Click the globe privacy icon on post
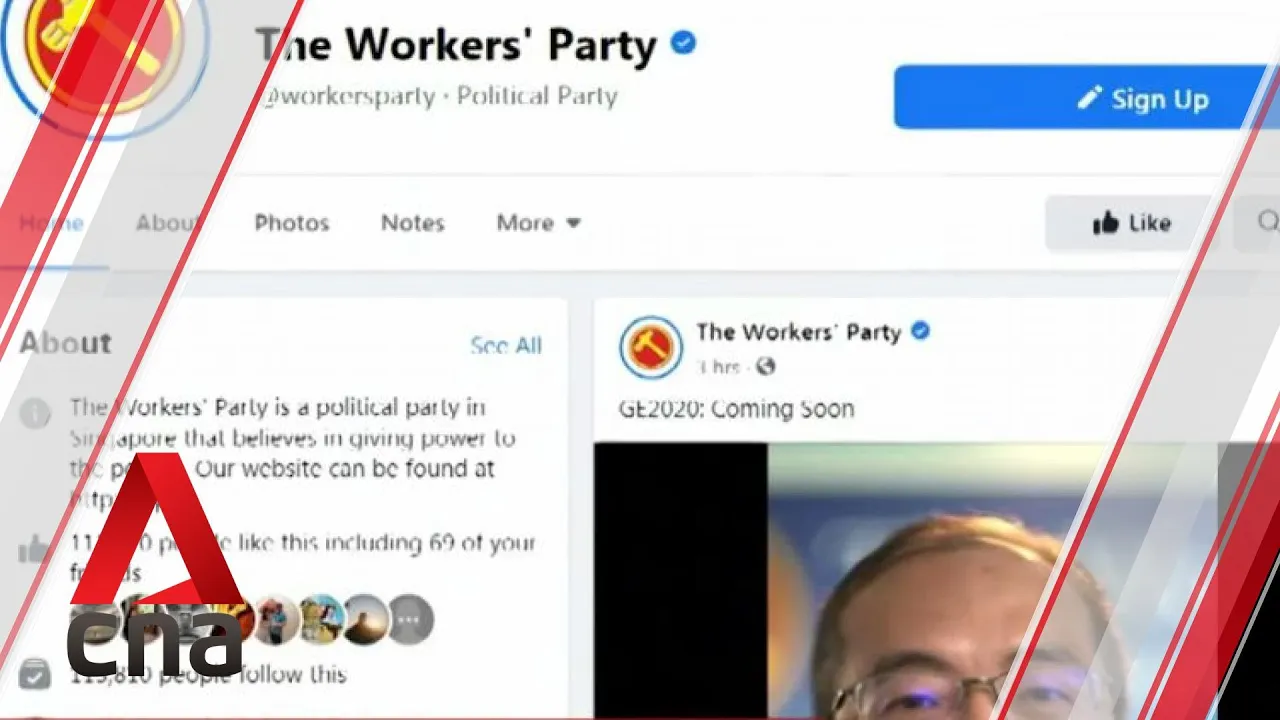The image size is (1280, 720). [766, 366]
